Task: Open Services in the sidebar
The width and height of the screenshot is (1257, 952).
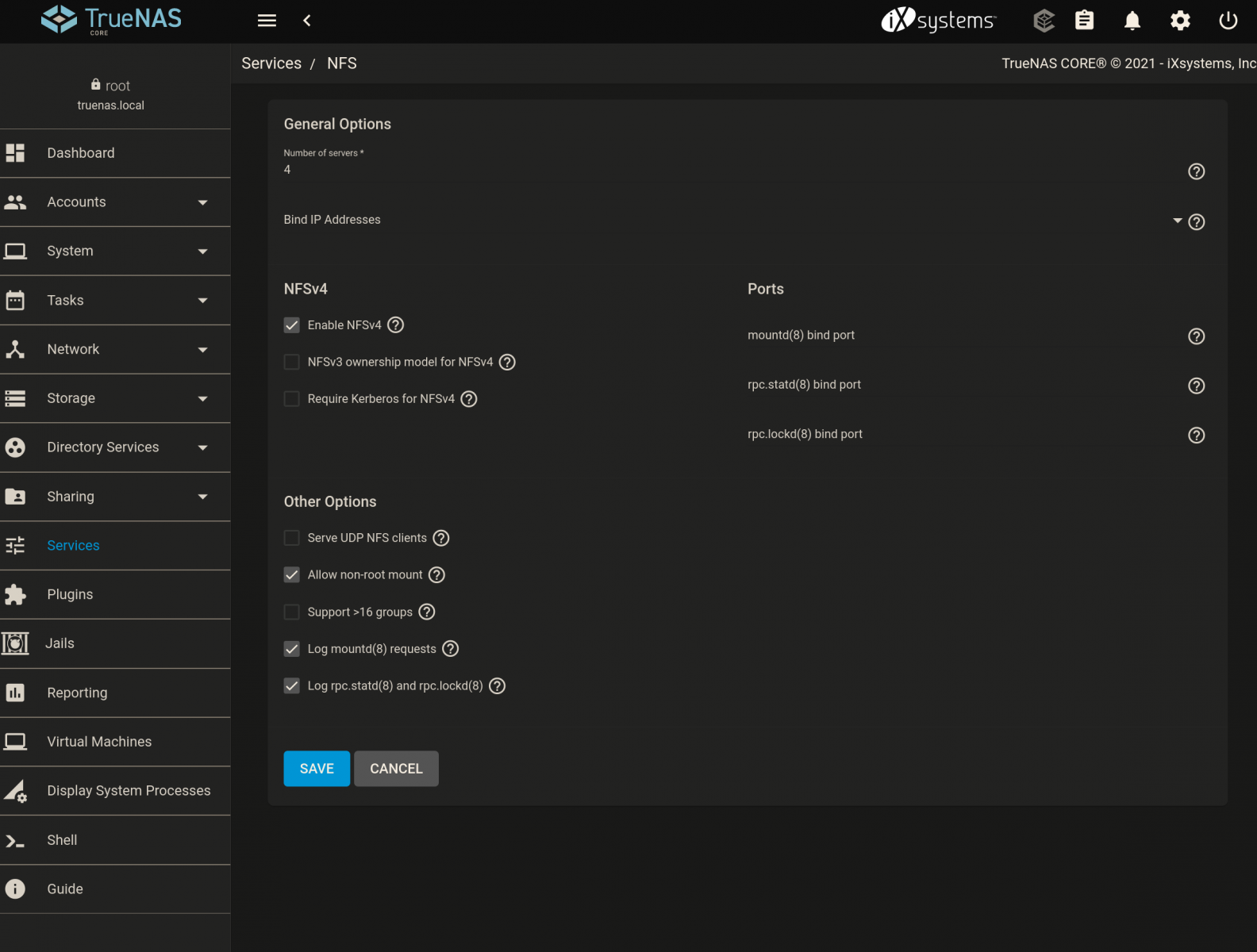Action: point(115,546)
